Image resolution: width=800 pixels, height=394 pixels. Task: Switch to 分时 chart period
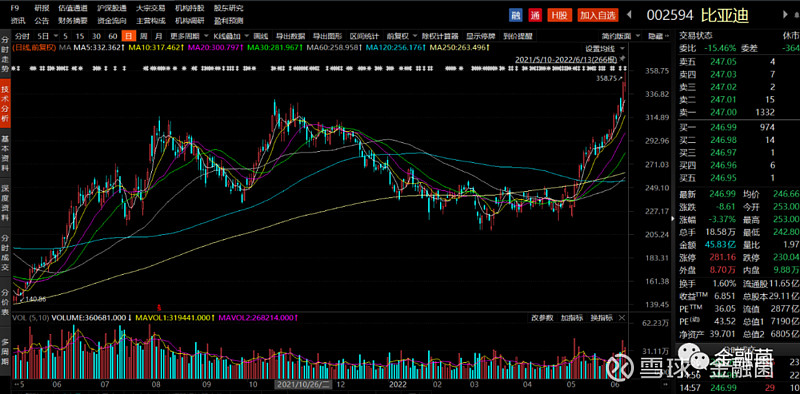click(22, 36)
